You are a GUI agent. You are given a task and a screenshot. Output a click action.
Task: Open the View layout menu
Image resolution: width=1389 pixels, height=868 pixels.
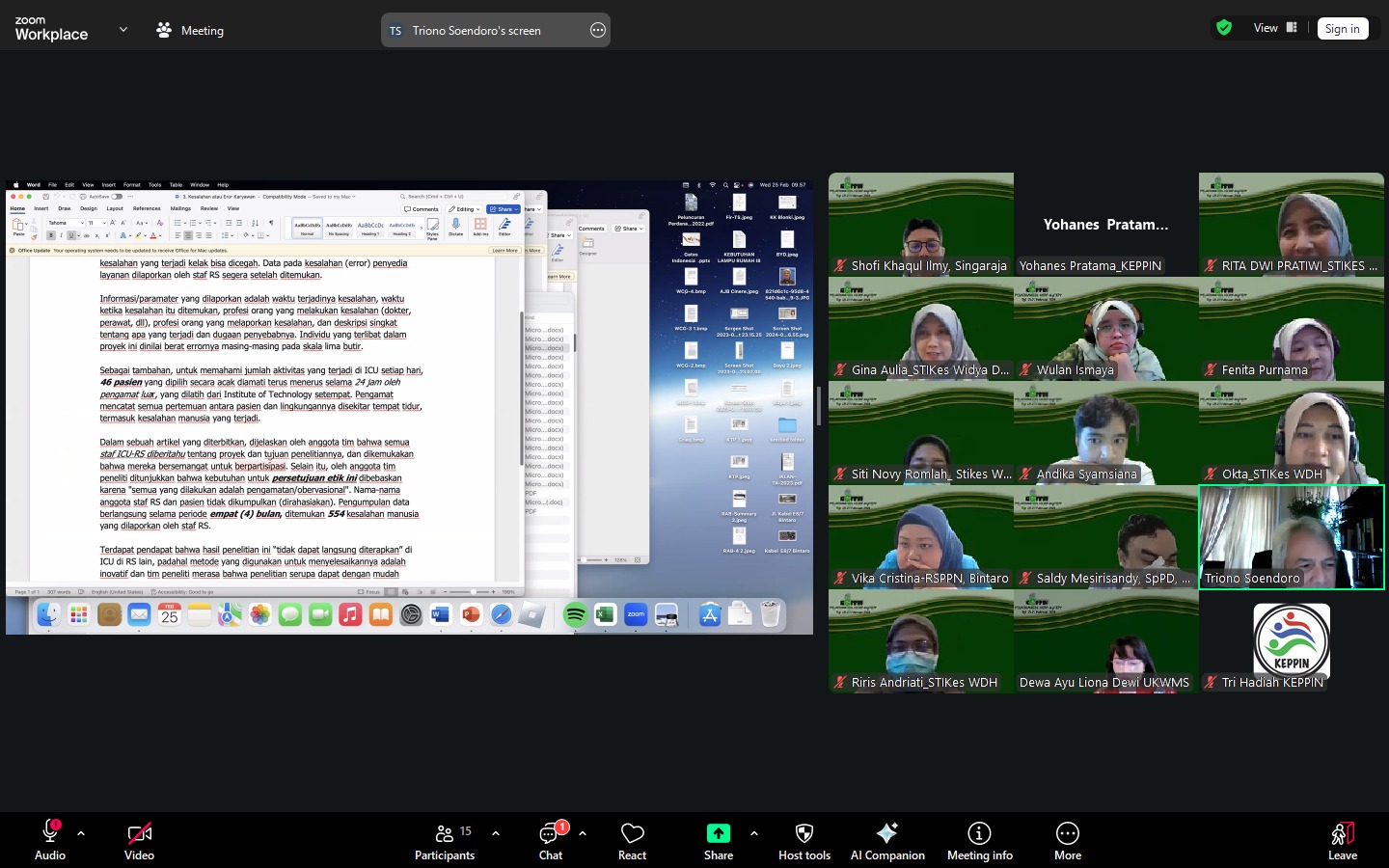[1274, 28]
